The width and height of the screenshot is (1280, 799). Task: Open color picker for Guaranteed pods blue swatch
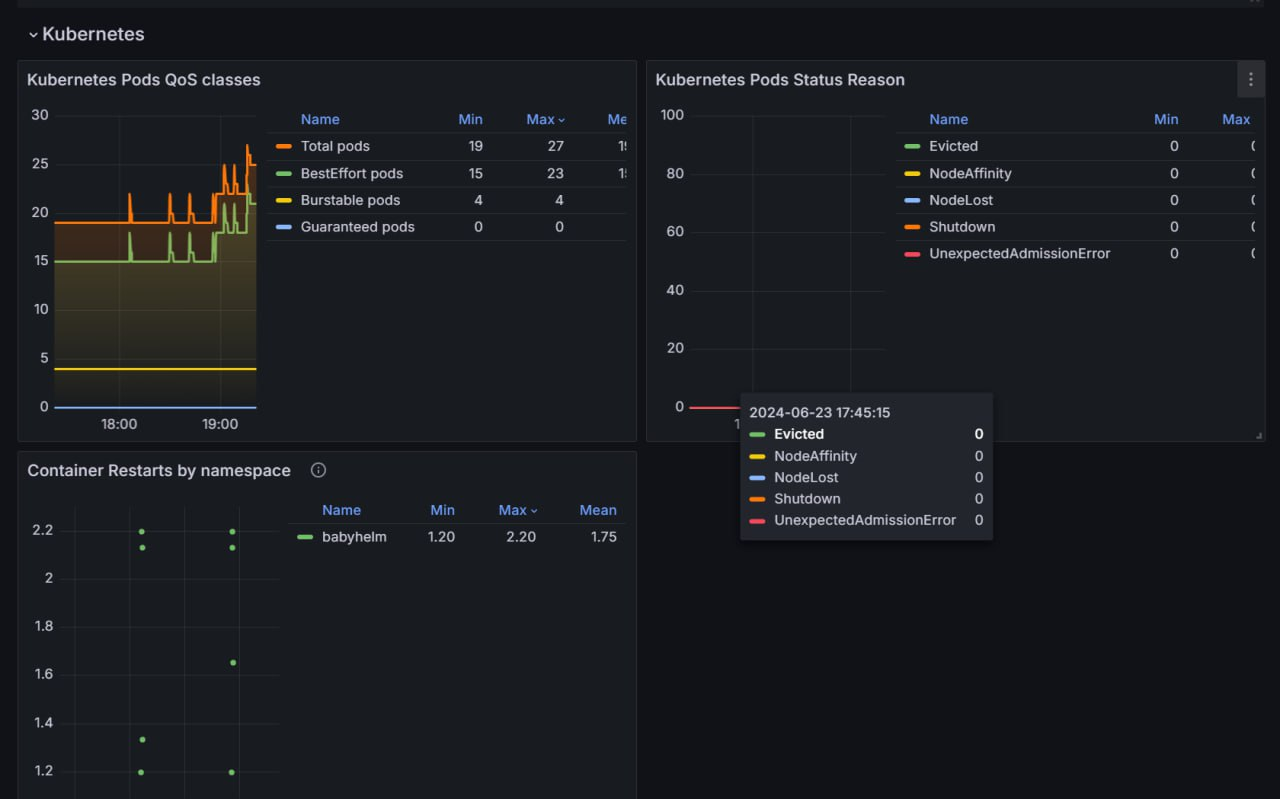click(284, 227)
